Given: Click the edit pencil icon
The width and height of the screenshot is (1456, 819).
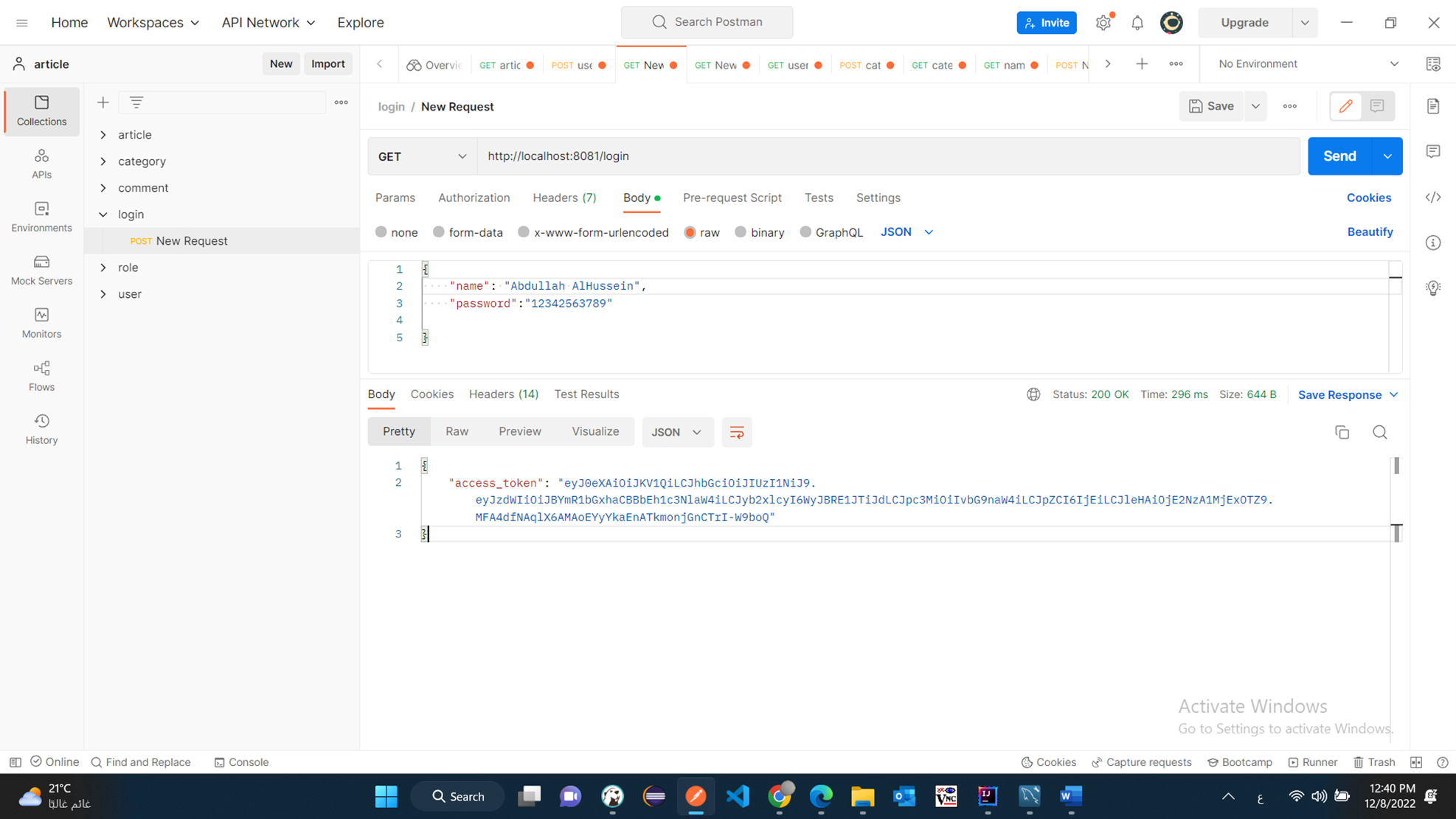Looking at the screenshot, I should [x=1345, y=106].
